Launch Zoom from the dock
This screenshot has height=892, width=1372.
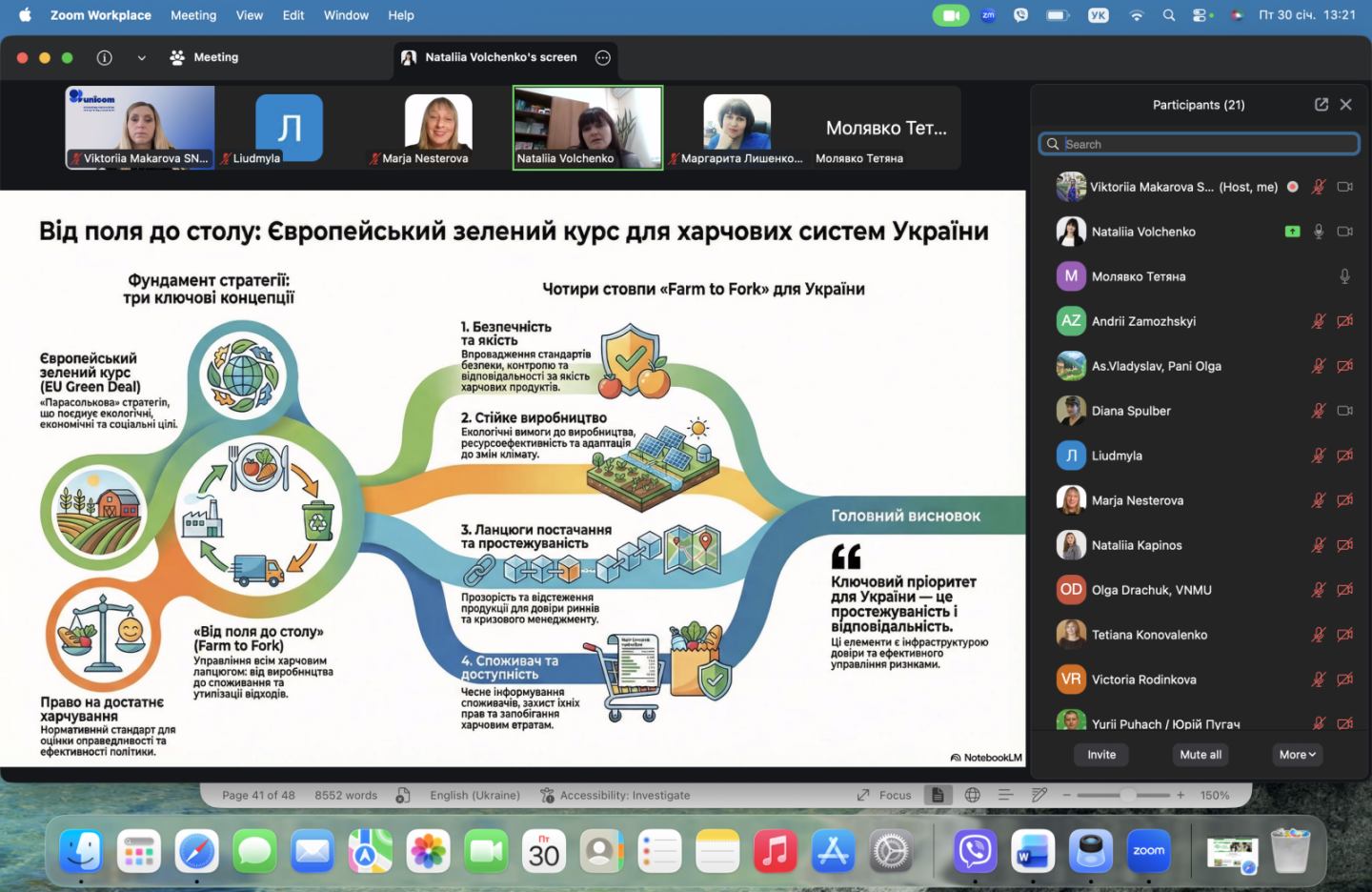pyautogui.click(x=1148, y=851)
